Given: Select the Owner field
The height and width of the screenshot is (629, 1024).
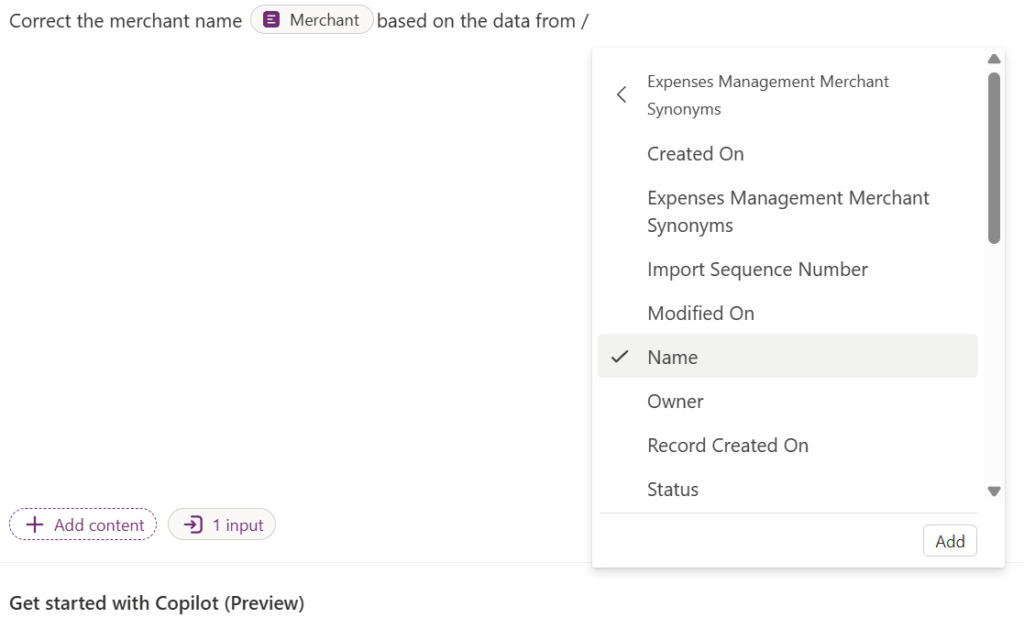Looking at the screenshot, I should pos(675,402).
